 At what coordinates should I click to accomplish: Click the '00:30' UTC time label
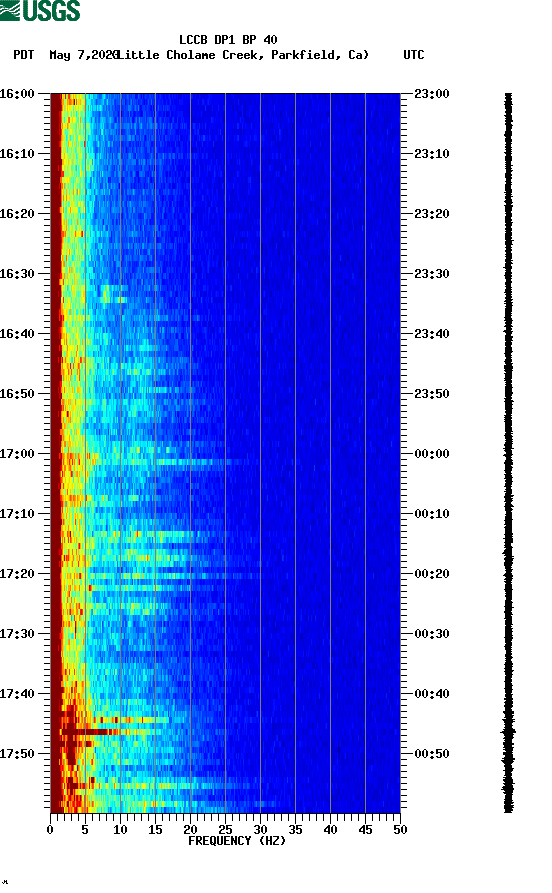[432, 634]
